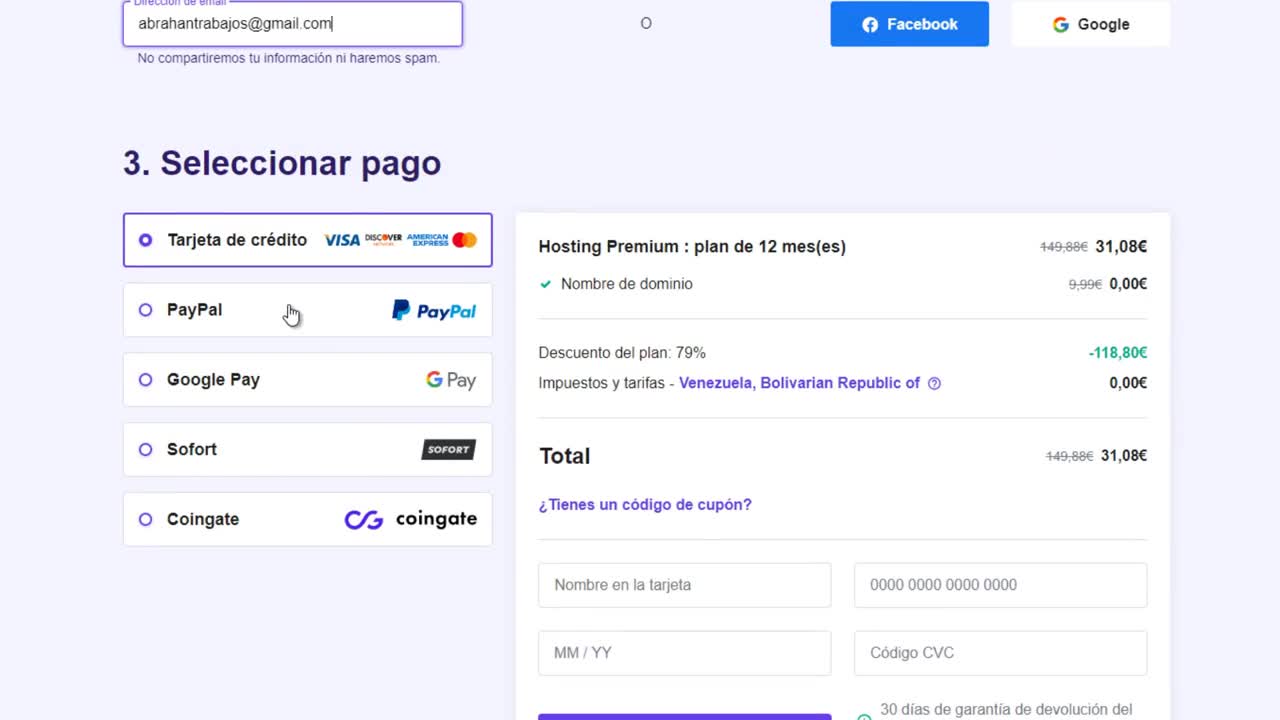
Task: Select the Sofort payment radio button
Action: click(146, 450)
